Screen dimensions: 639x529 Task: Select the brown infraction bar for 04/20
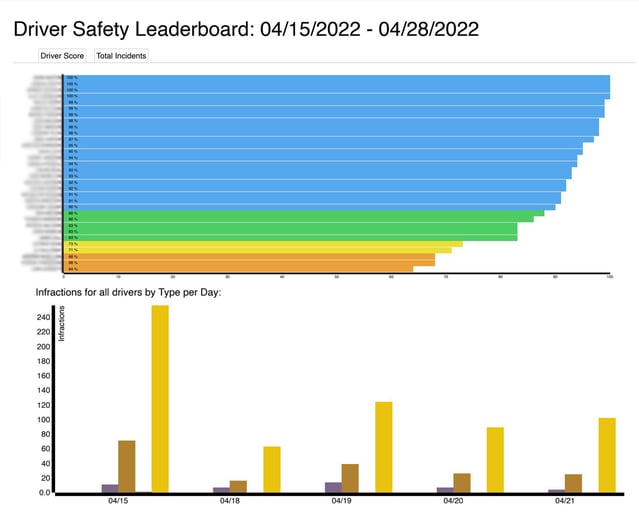coord(462,483)
